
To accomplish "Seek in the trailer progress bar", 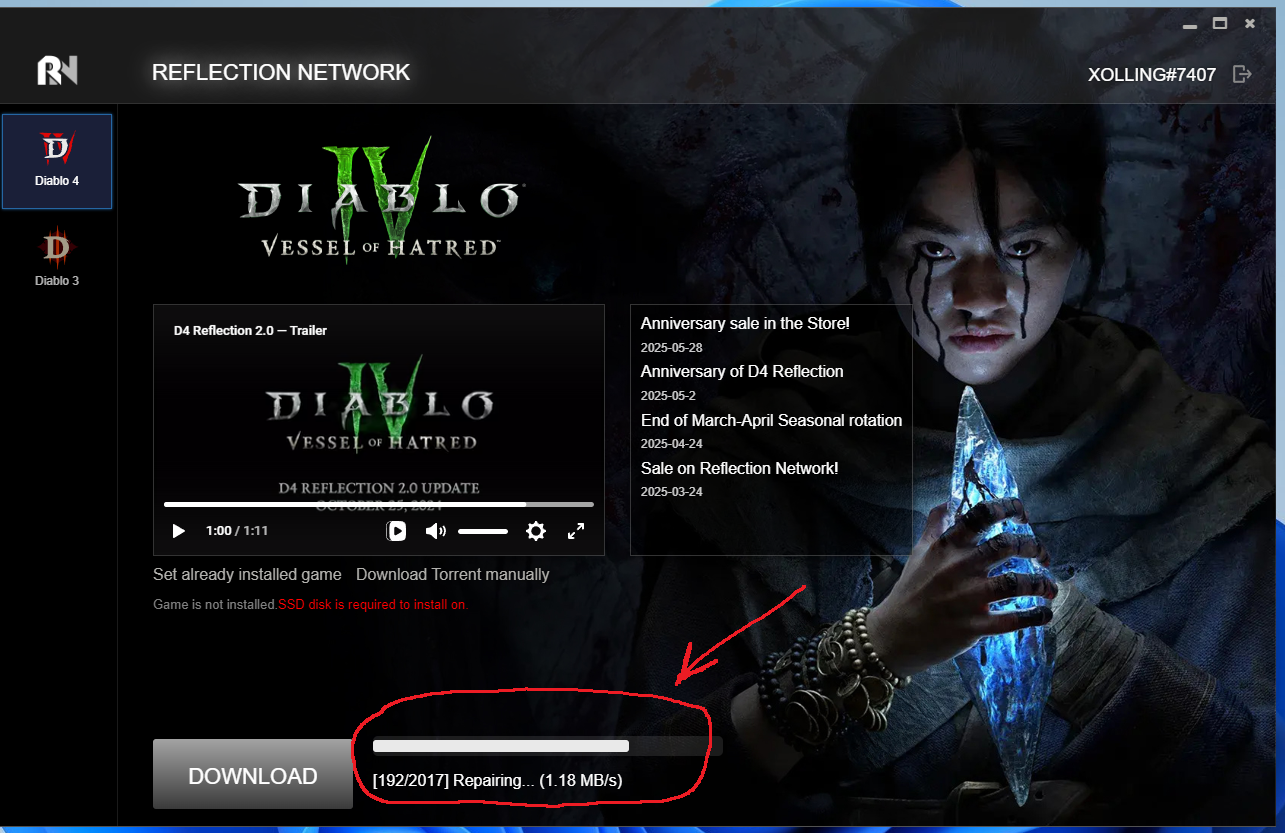I will click(x=379, y=504).
